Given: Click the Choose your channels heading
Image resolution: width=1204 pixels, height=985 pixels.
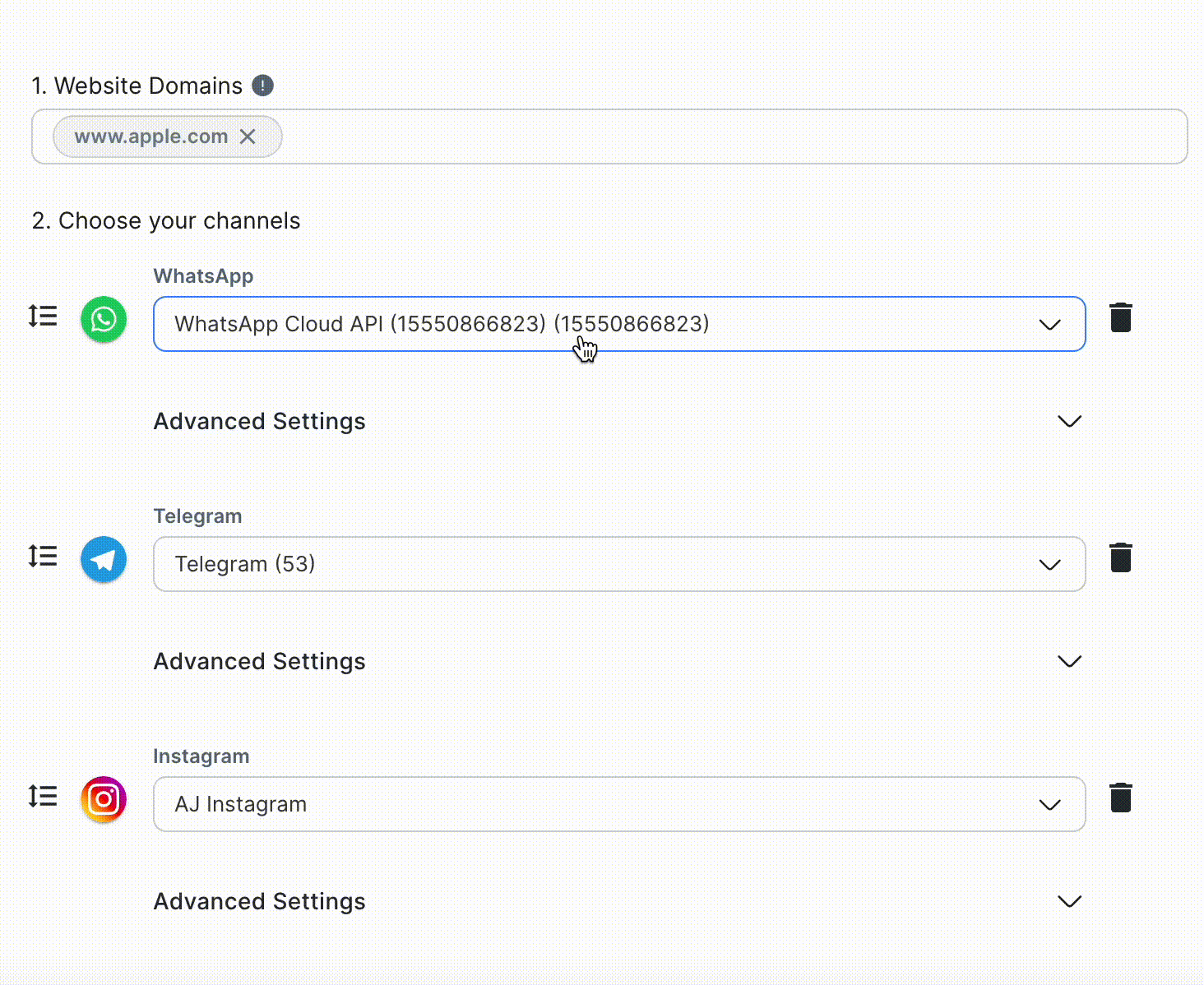Looking at the screenshot, I should 165,220.
